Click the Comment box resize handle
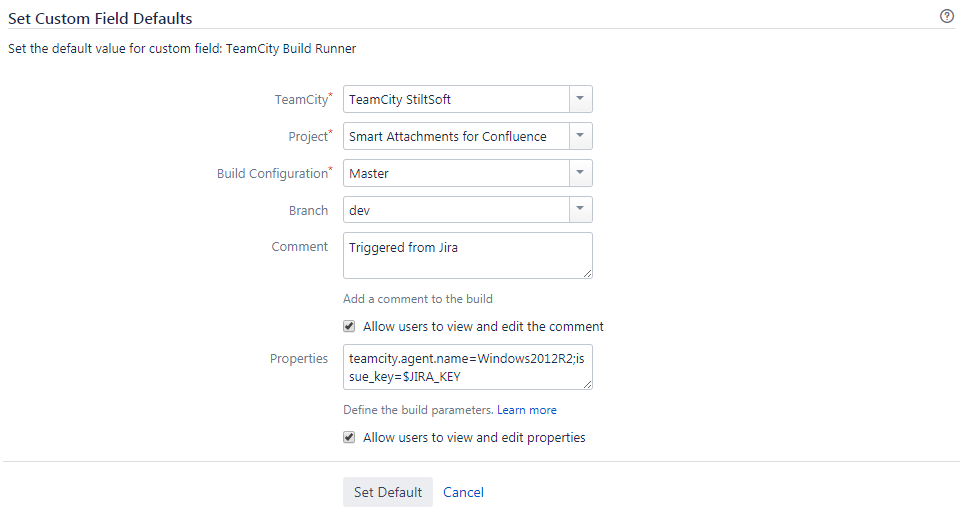The height and width of the screenshot is (512, 967). click(x=587, y=273)
